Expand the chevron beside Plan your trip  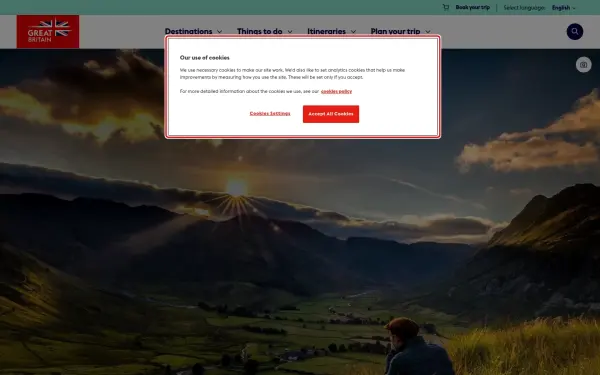tap(428, 31)
